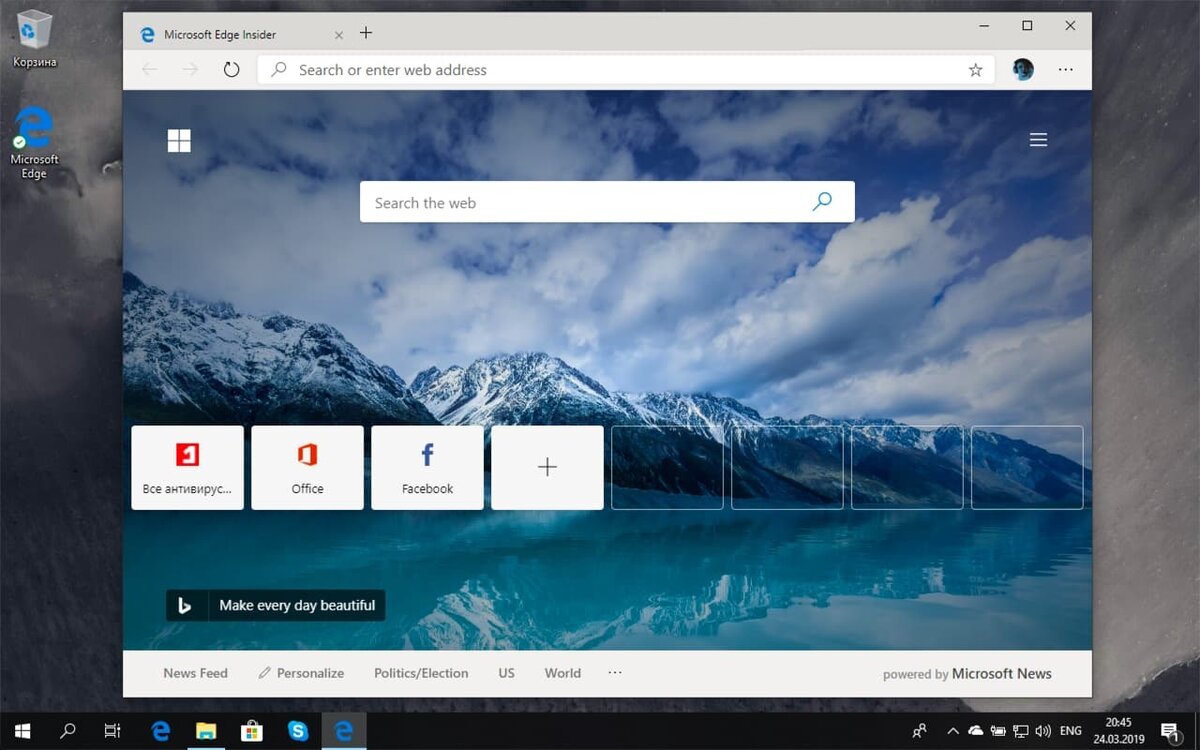
Task: Open Politics/Election news category
Action: [421, 673]
